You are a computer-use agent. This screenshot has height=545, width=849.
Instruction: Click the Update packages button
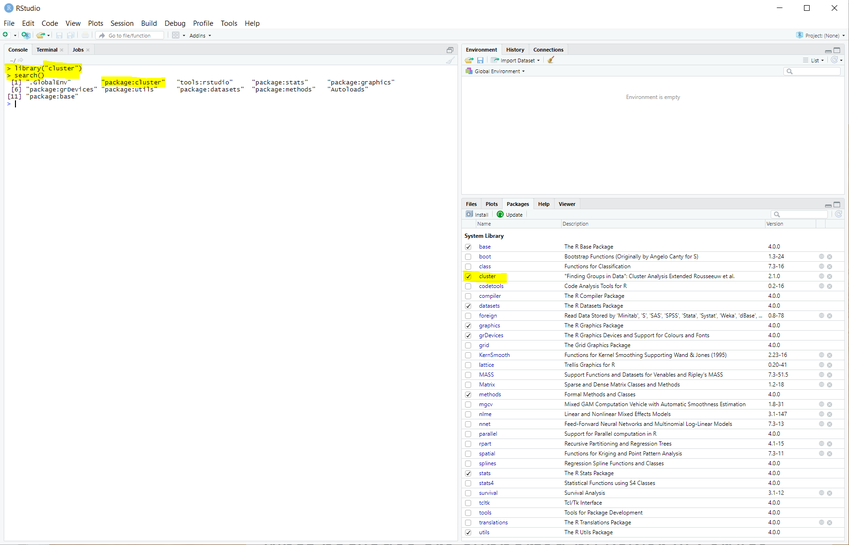click(510, 214)
